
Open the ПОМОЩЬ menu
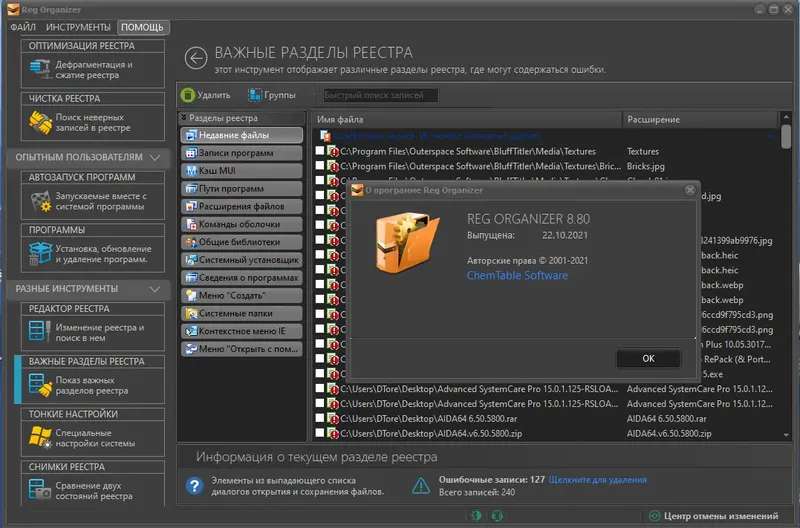pos(142,27)
